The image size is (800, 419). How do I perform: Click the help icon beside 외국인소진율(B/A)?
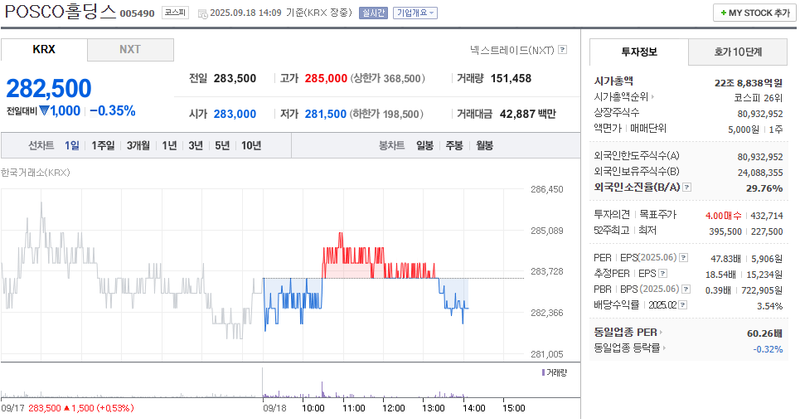(x=687, y=187)
